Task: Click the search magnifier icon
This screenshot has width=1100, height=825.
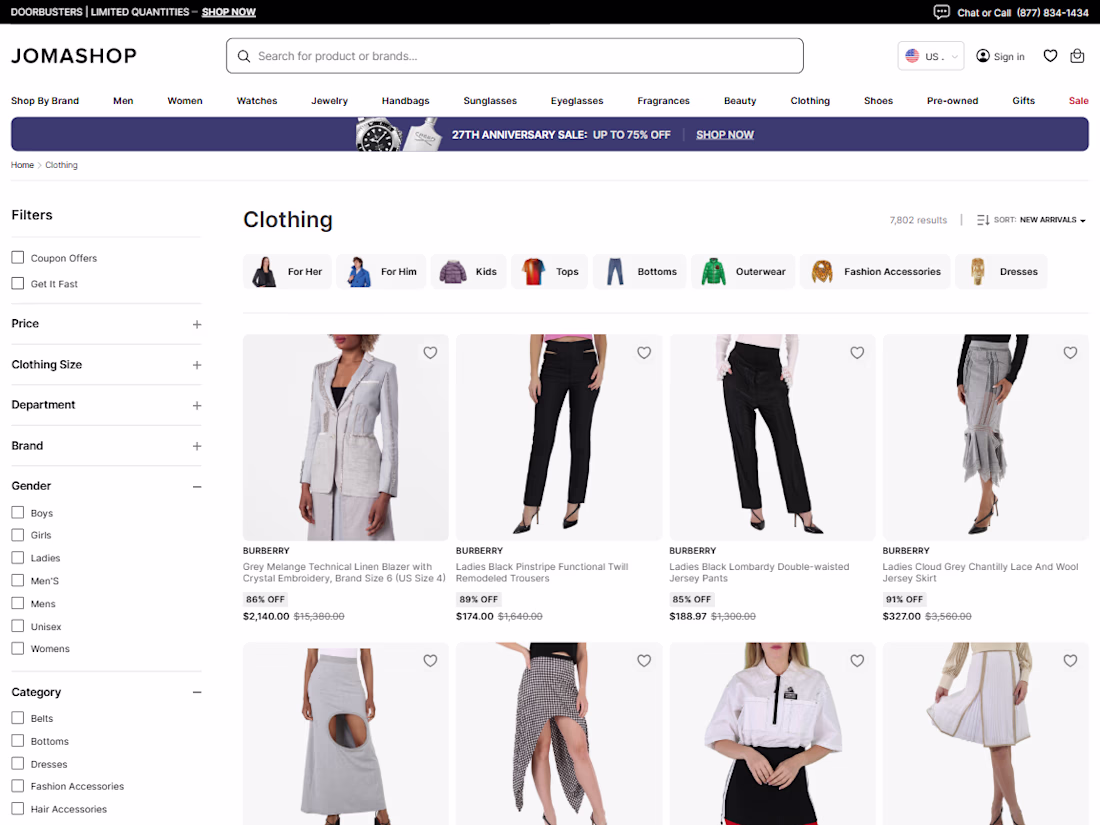Action: click(x=243, y=56)
